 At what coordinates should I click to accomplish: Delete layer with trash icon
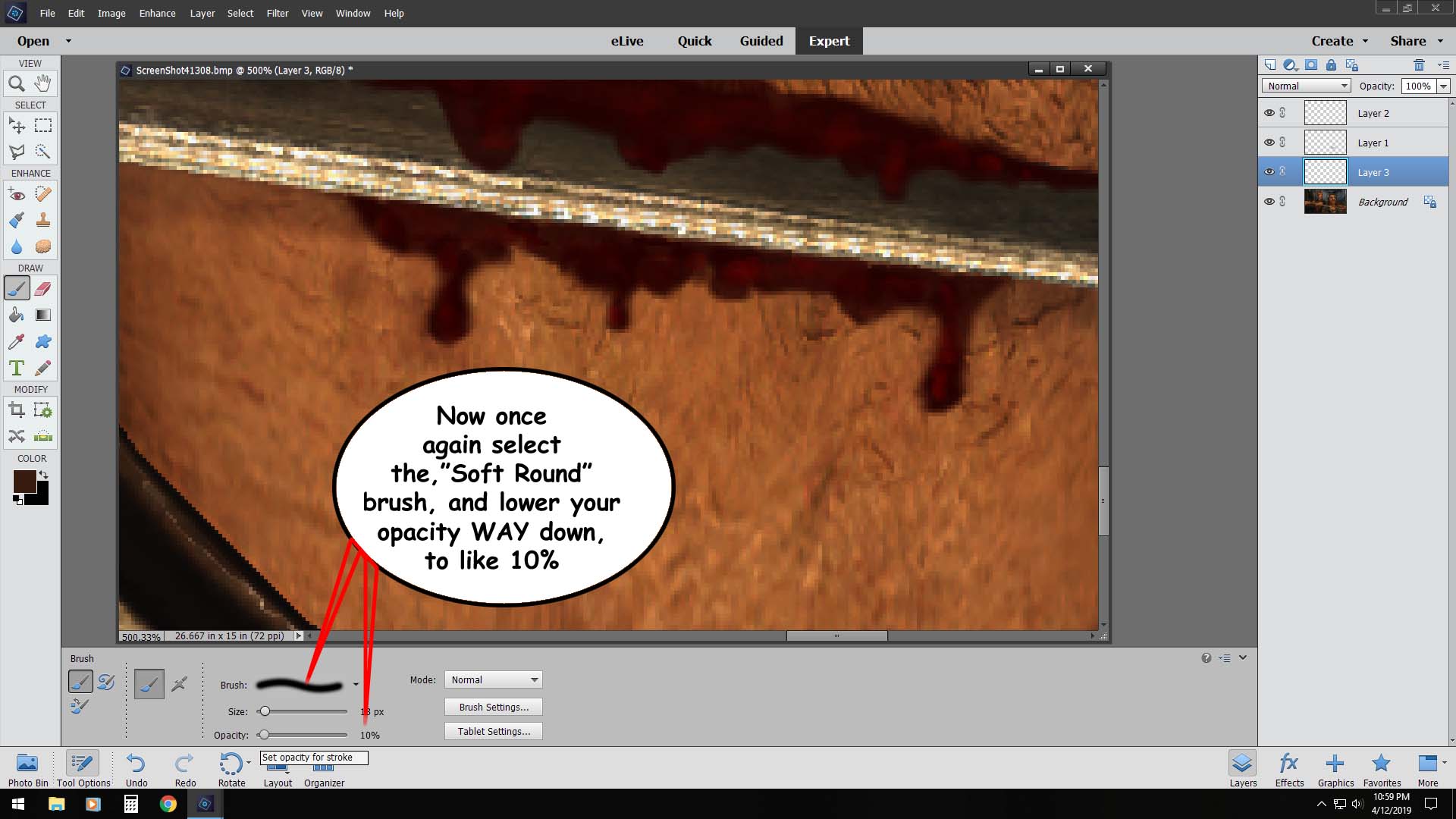[x=1419, y=65]
